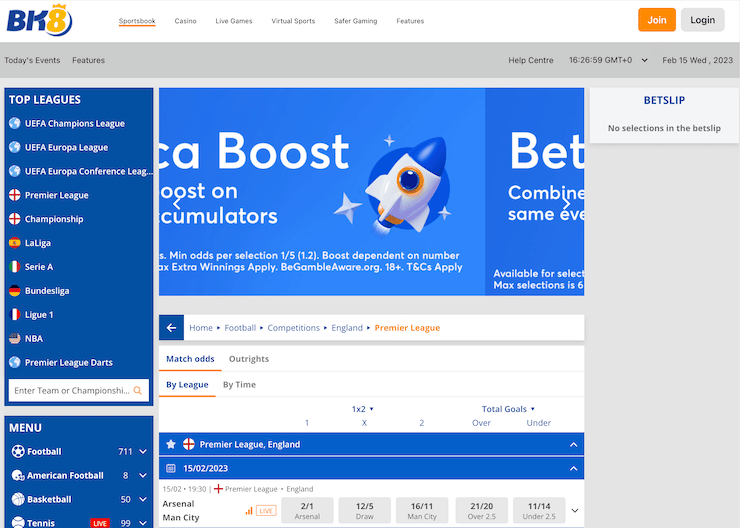Collapse the Premier League, England section
740x528 pixels.
tap(573, 444)
